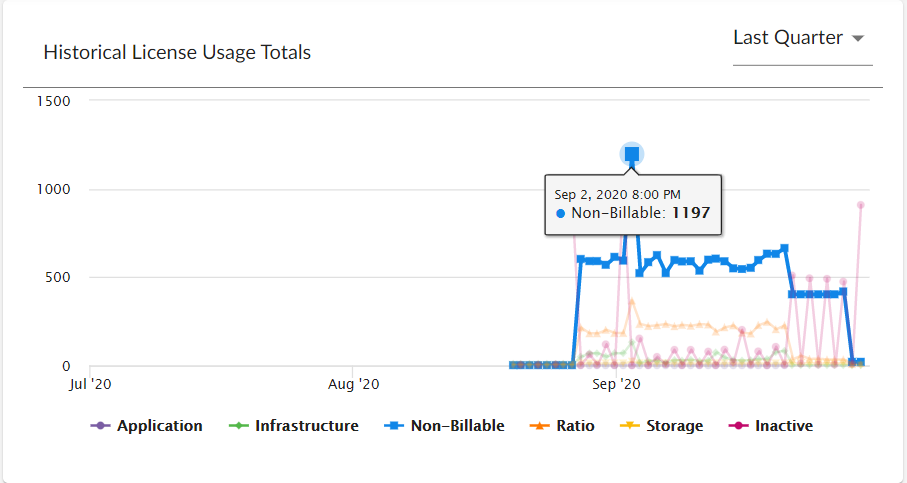Image resolution: width=907 pixels, height=483 pixels.
Task: Toggle the Application series label in legend
Action: coord(159,426)
